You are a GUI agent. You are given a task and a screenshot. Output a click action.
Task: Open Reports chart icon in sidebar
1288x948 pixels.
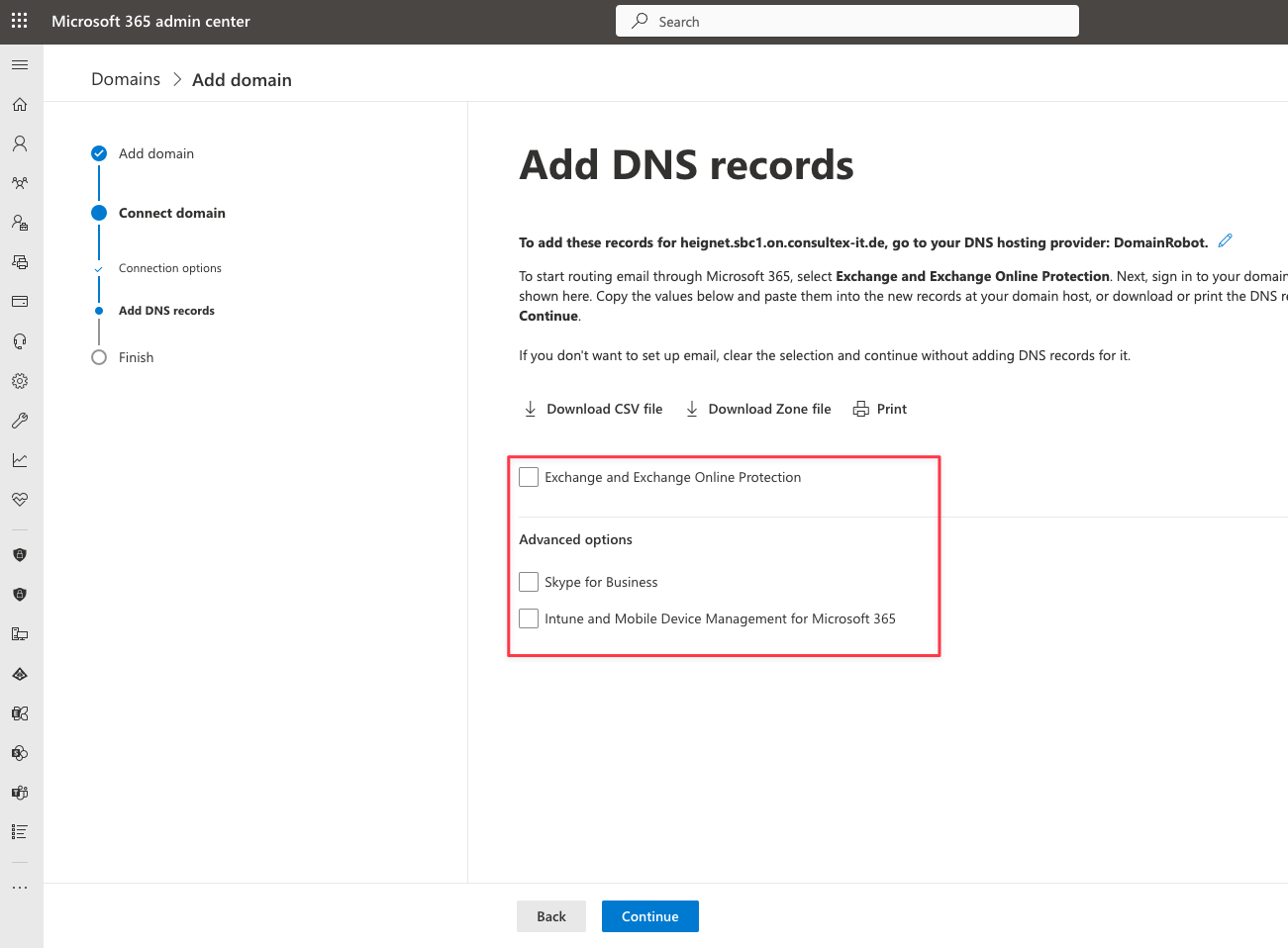pos(20,460)
